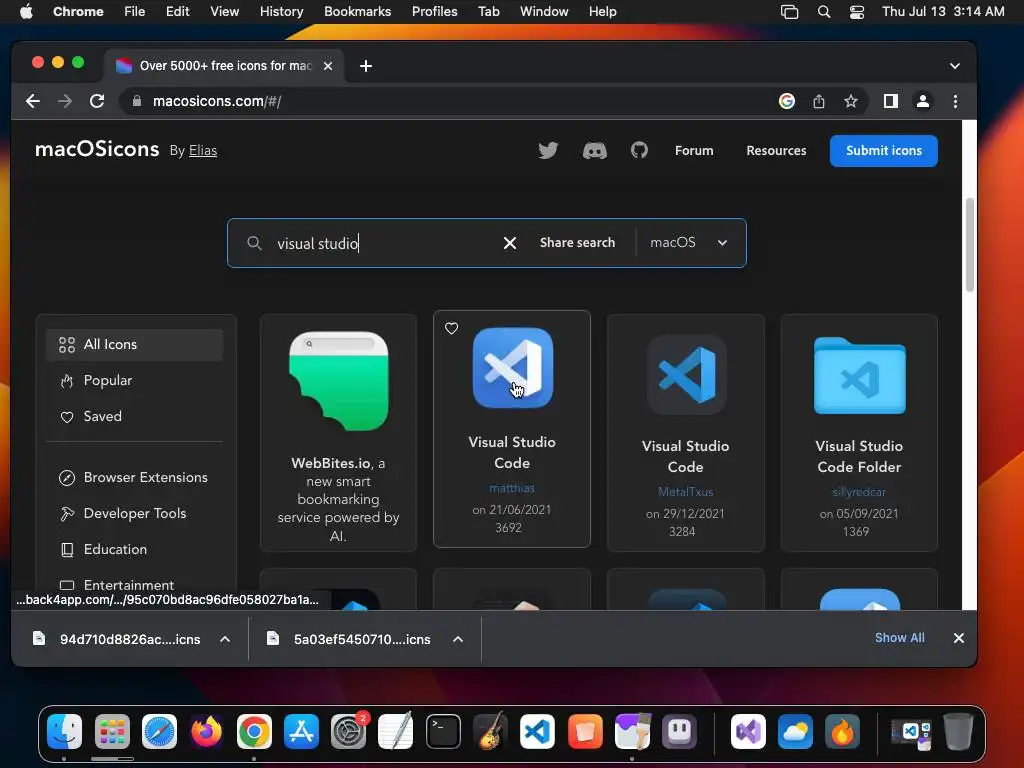Open the View menu
The image size is (1024, 768).
click(x=224, y=12)
